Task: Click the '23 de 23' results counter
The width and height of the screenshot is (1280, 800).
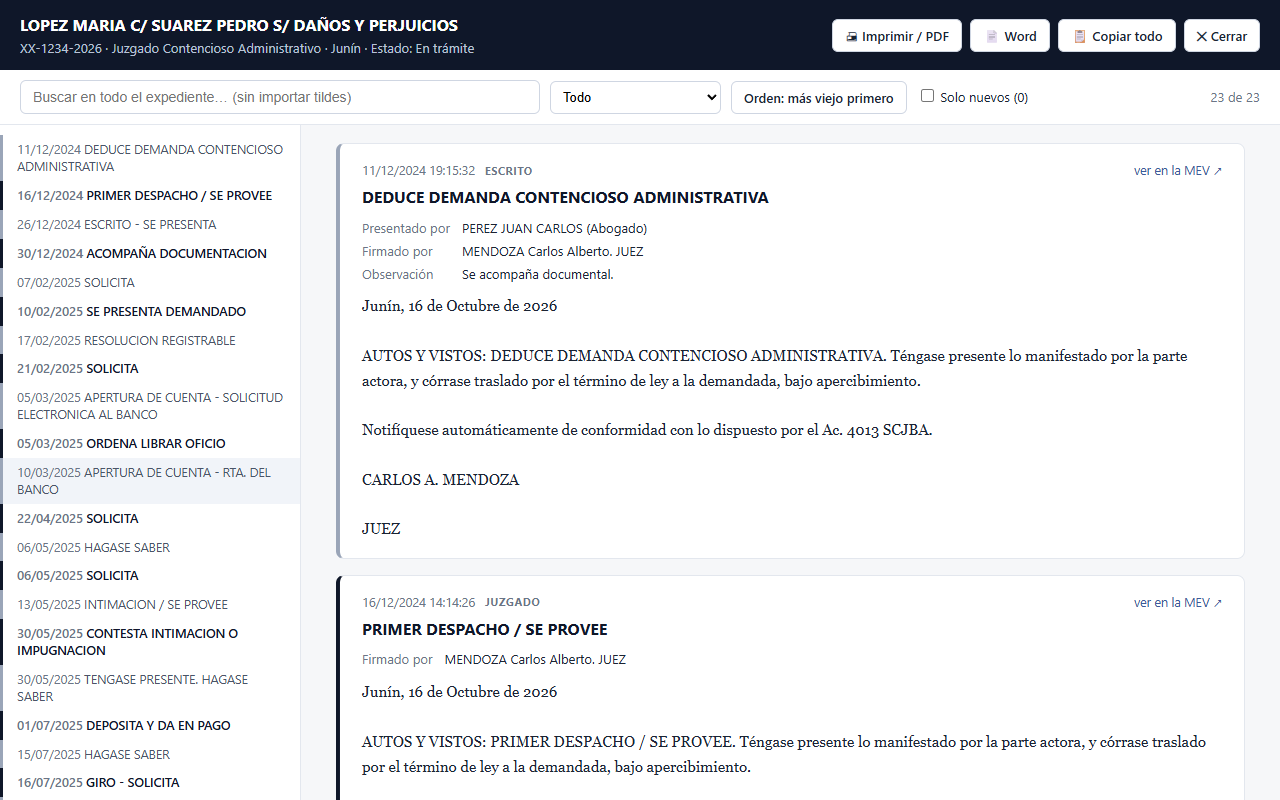Action: click(x=1234, y=98)
